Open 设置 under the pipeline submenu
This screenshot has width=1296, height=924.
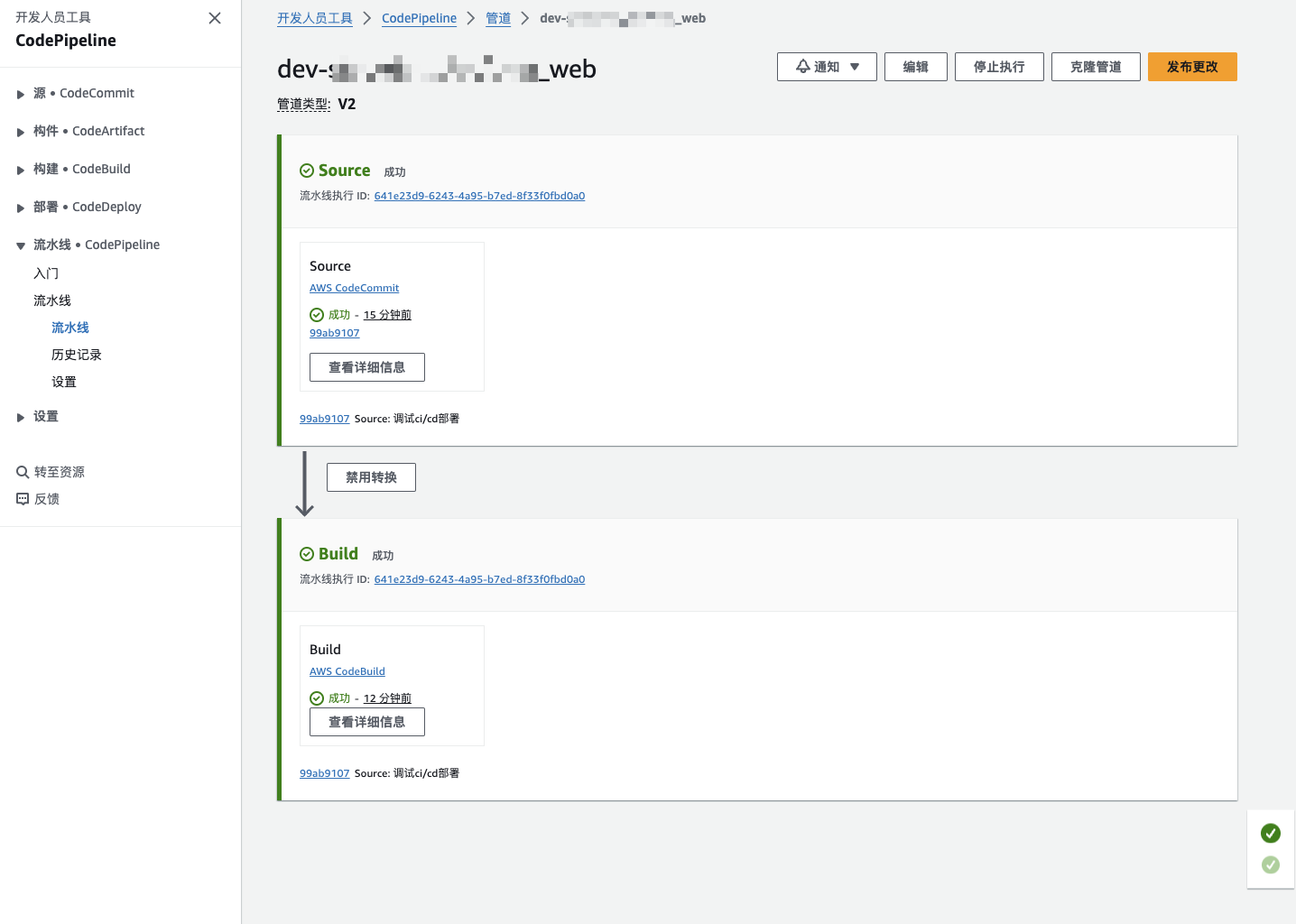(x=64, y=382)
